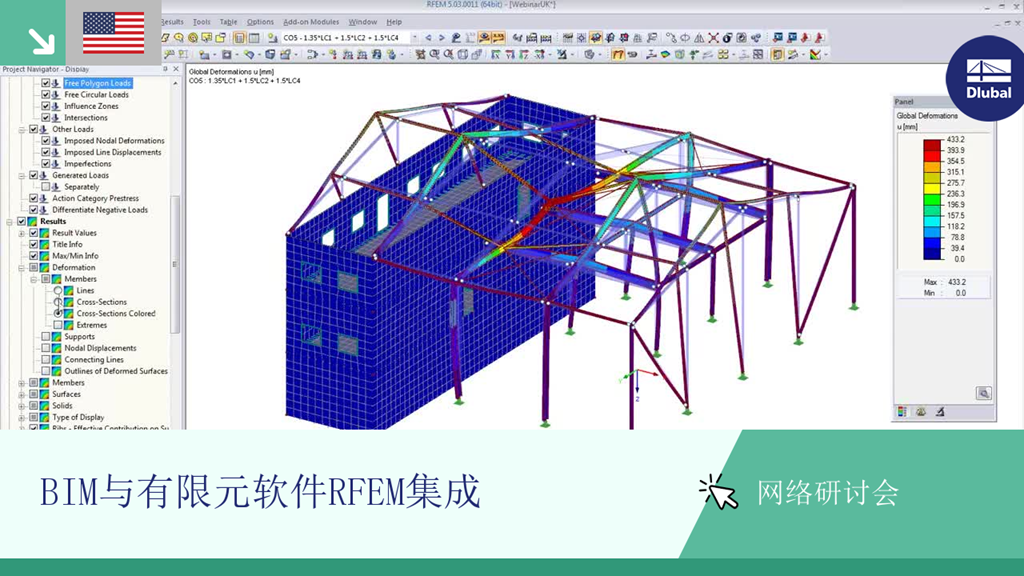Toggle the Action Category Prestress checkbox

click(34, 198)
